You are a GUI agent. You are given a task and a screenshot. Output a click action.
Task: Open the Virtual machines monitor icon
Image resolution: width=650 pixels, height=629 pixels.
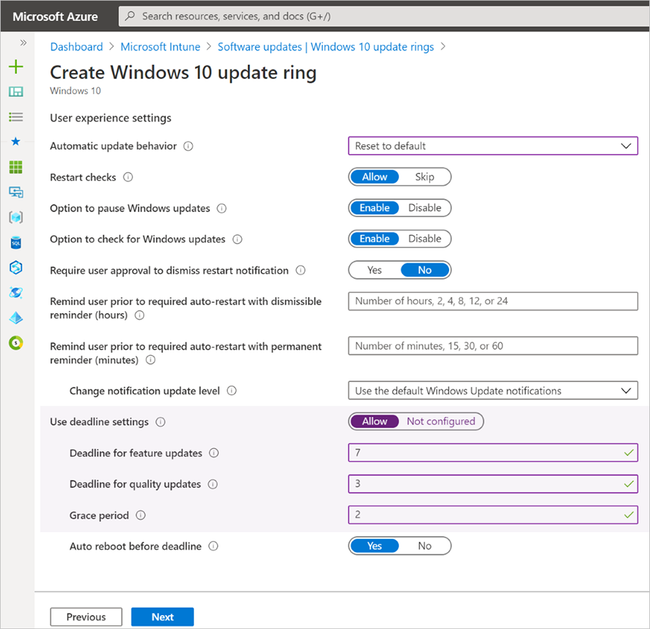(x=16, y=192)
